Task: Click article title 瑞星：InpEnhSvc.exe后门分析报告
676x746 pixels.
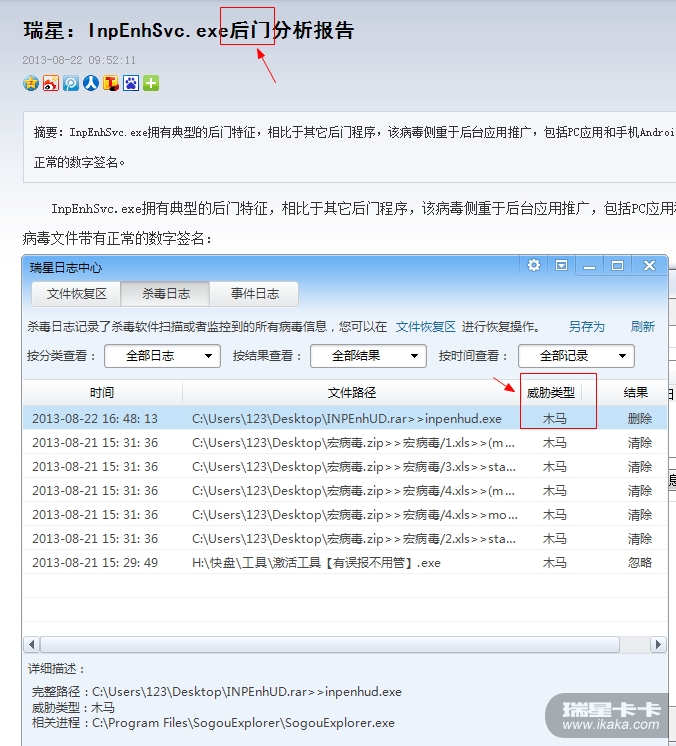Action: coord(189,30)
